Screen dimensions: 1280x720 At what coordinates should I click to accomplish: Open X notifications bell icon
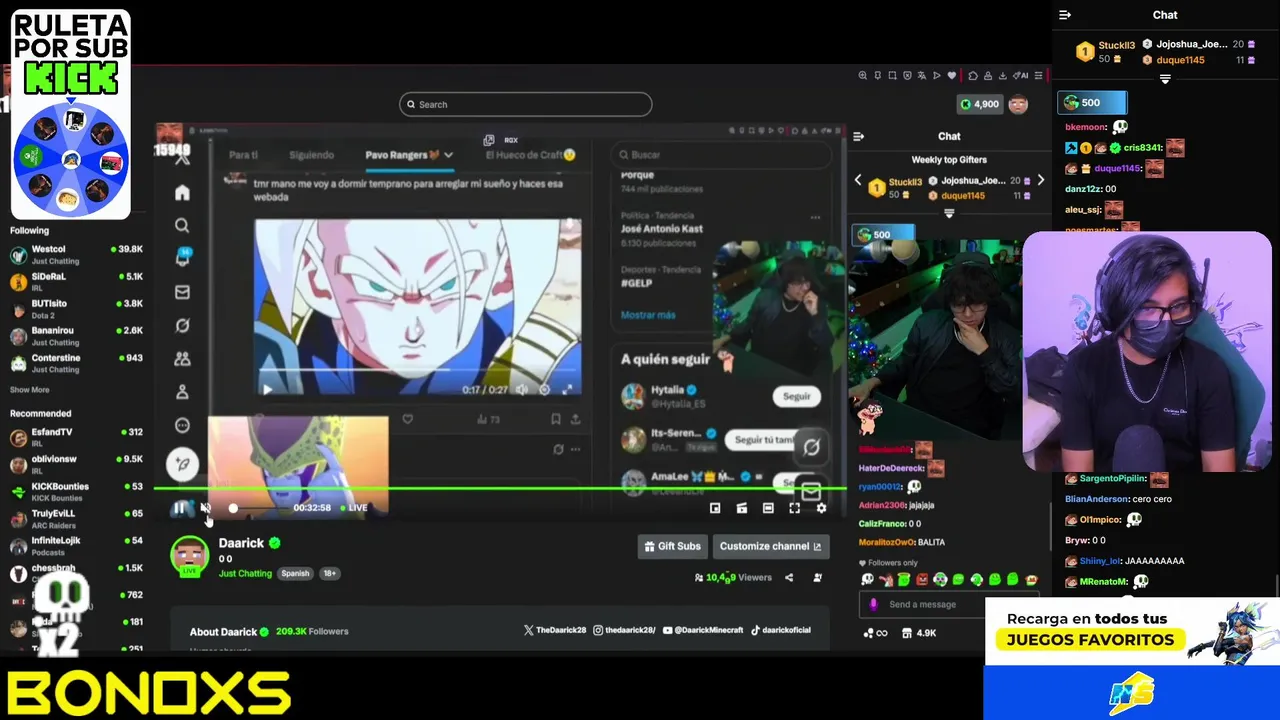click(182, 258)
